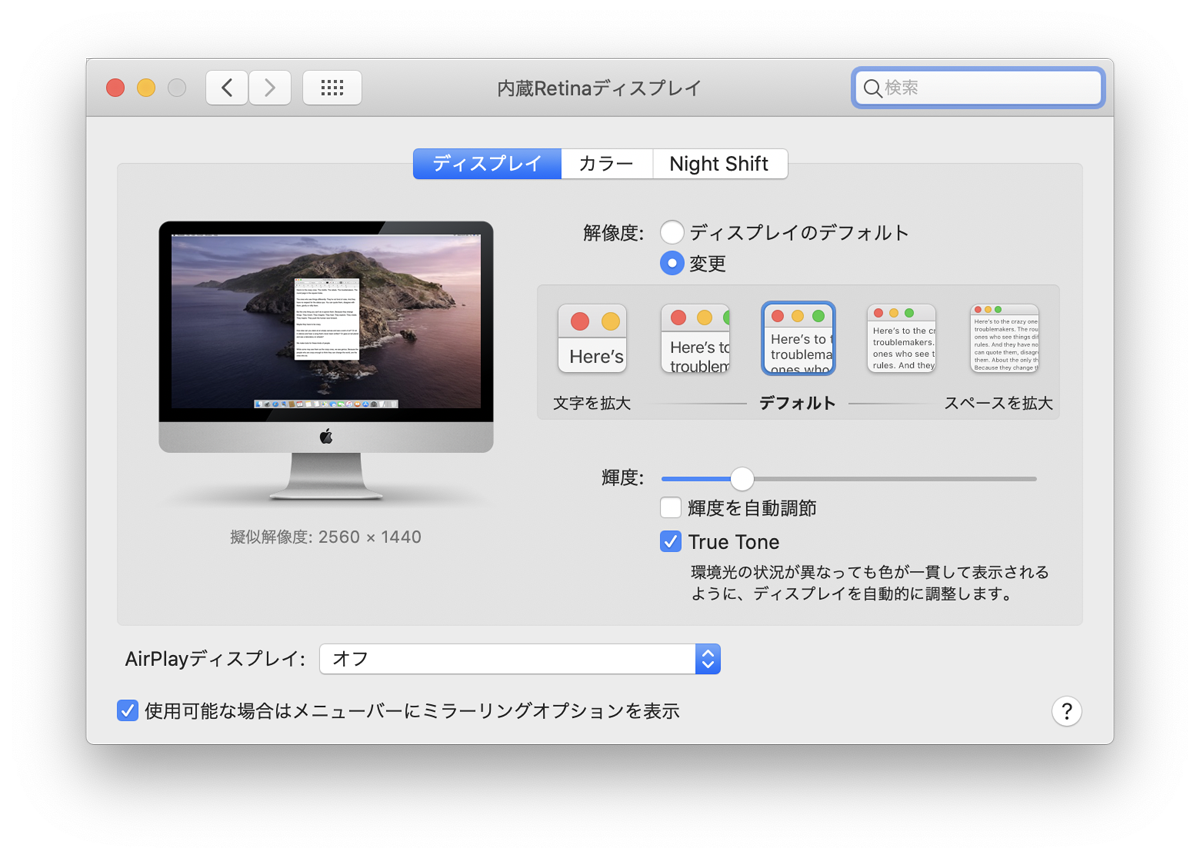Switch to the カラー tab

(x=607, y=164)
